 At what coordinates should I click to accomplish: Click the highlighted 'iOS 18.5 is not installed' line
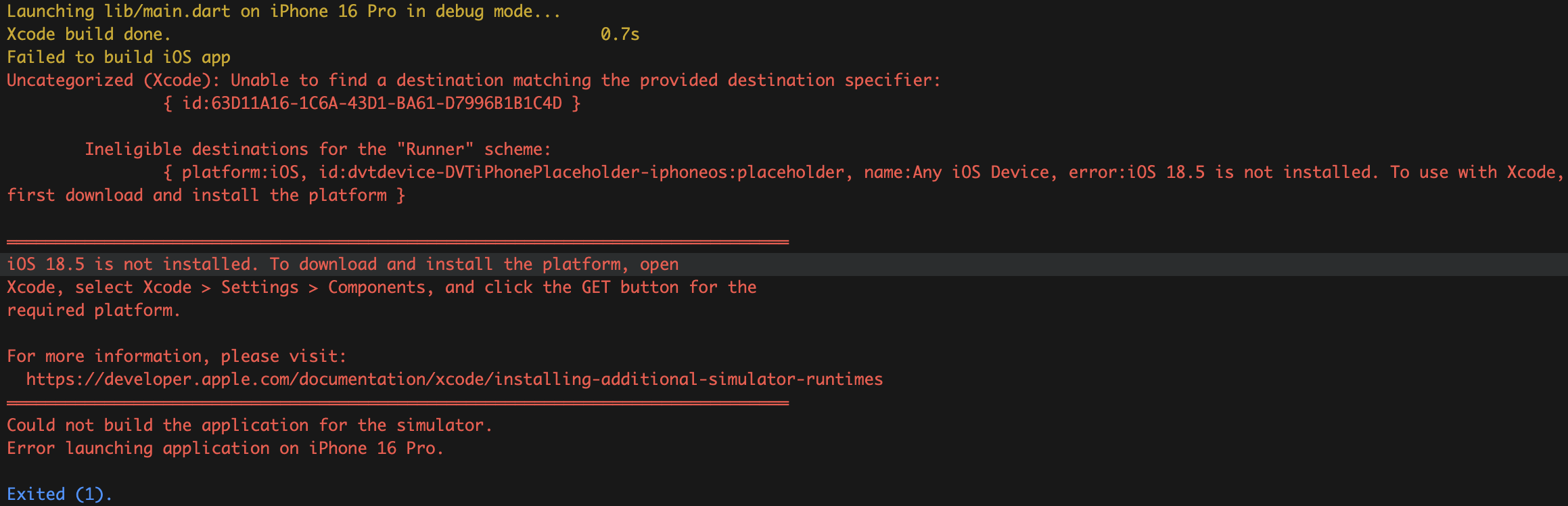342,264
